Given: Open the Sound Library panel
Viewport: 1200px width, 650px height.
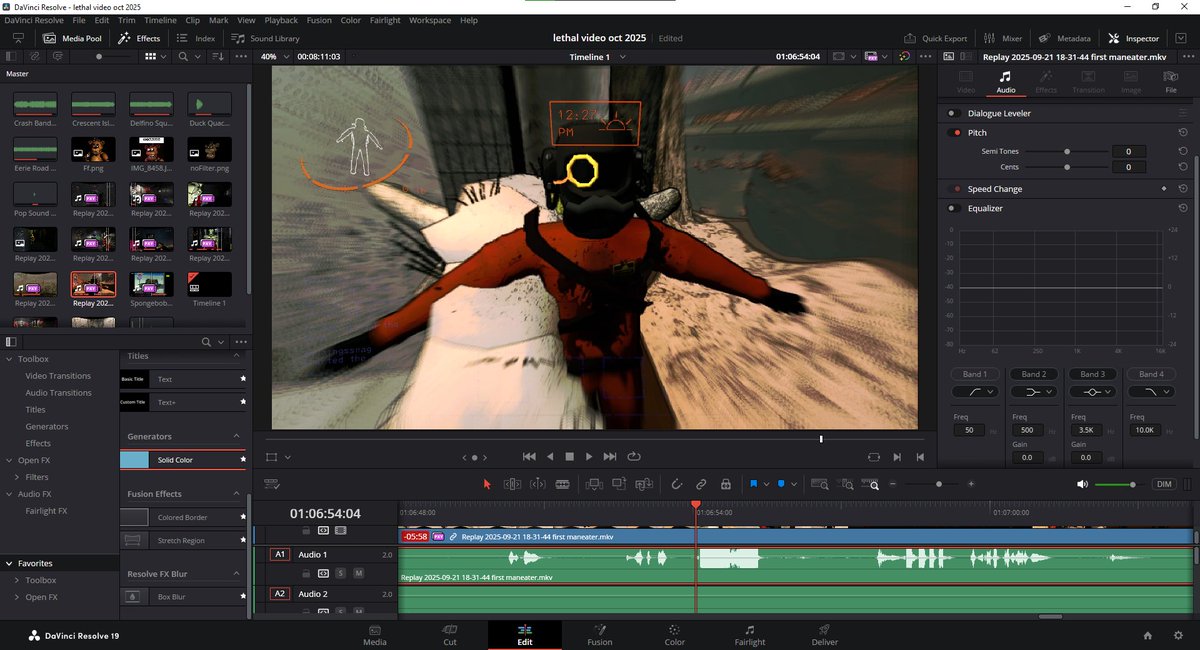Looking at the screenshot, I should pos(266,38).
